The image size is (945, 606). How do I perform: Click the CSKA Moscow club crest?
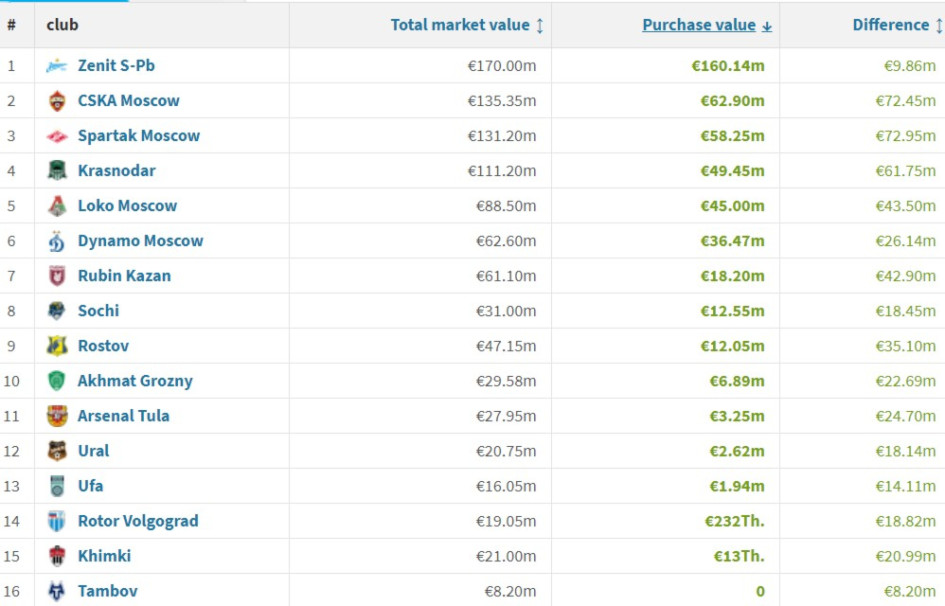57,101
